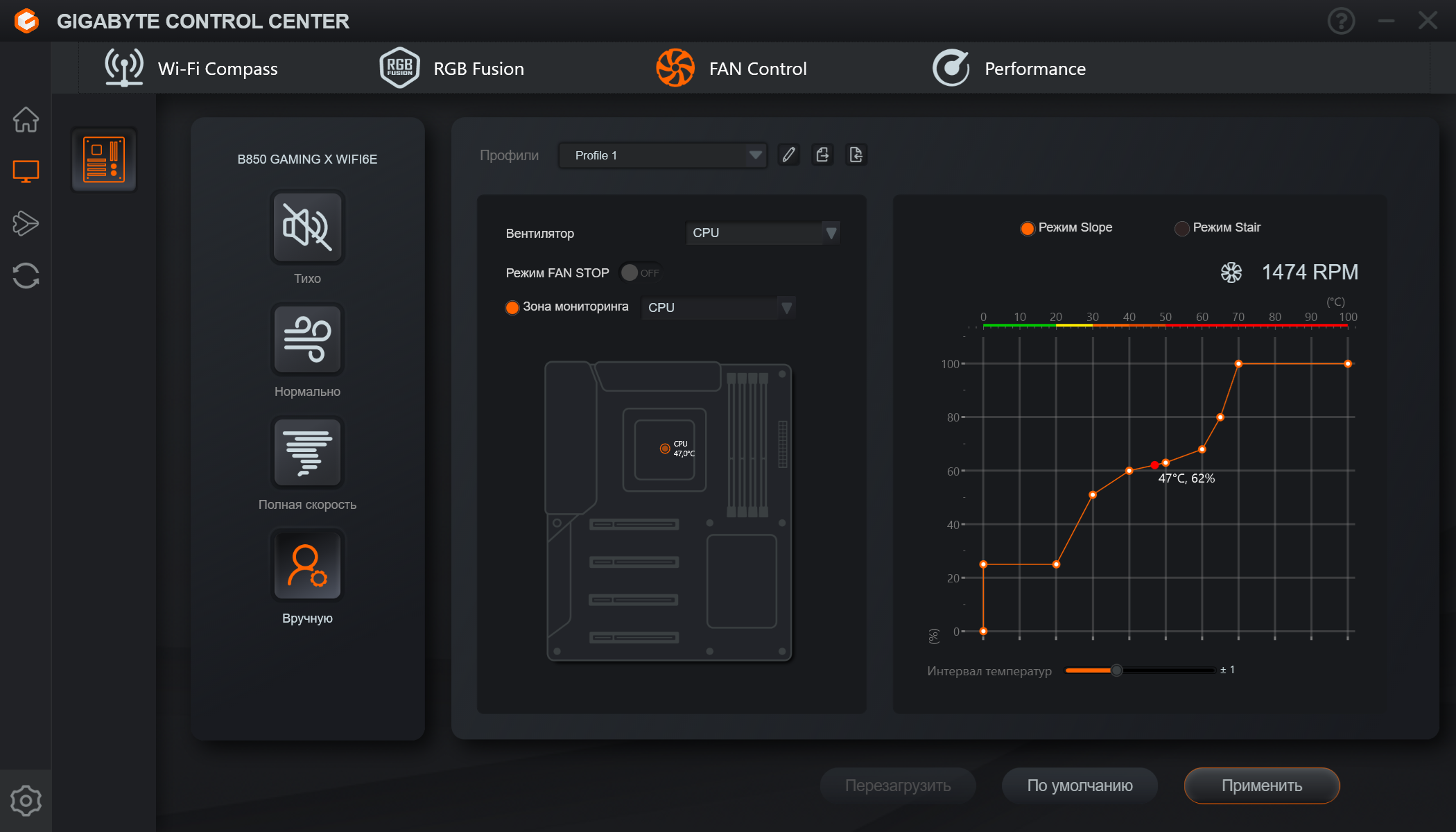Open the Profile 1 dropdown

pyautogui.click(x=662, y=155)
